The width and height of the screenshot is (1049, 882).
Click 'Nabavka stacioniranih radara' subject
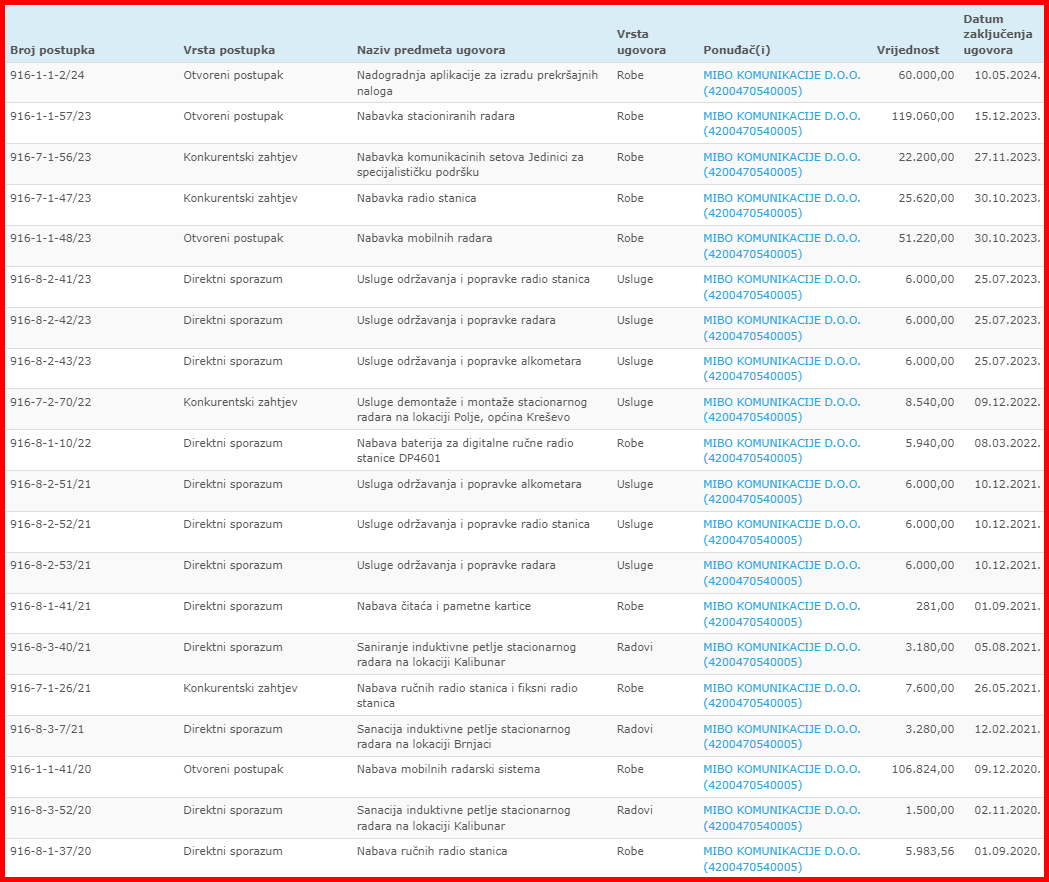click(436, 116)
